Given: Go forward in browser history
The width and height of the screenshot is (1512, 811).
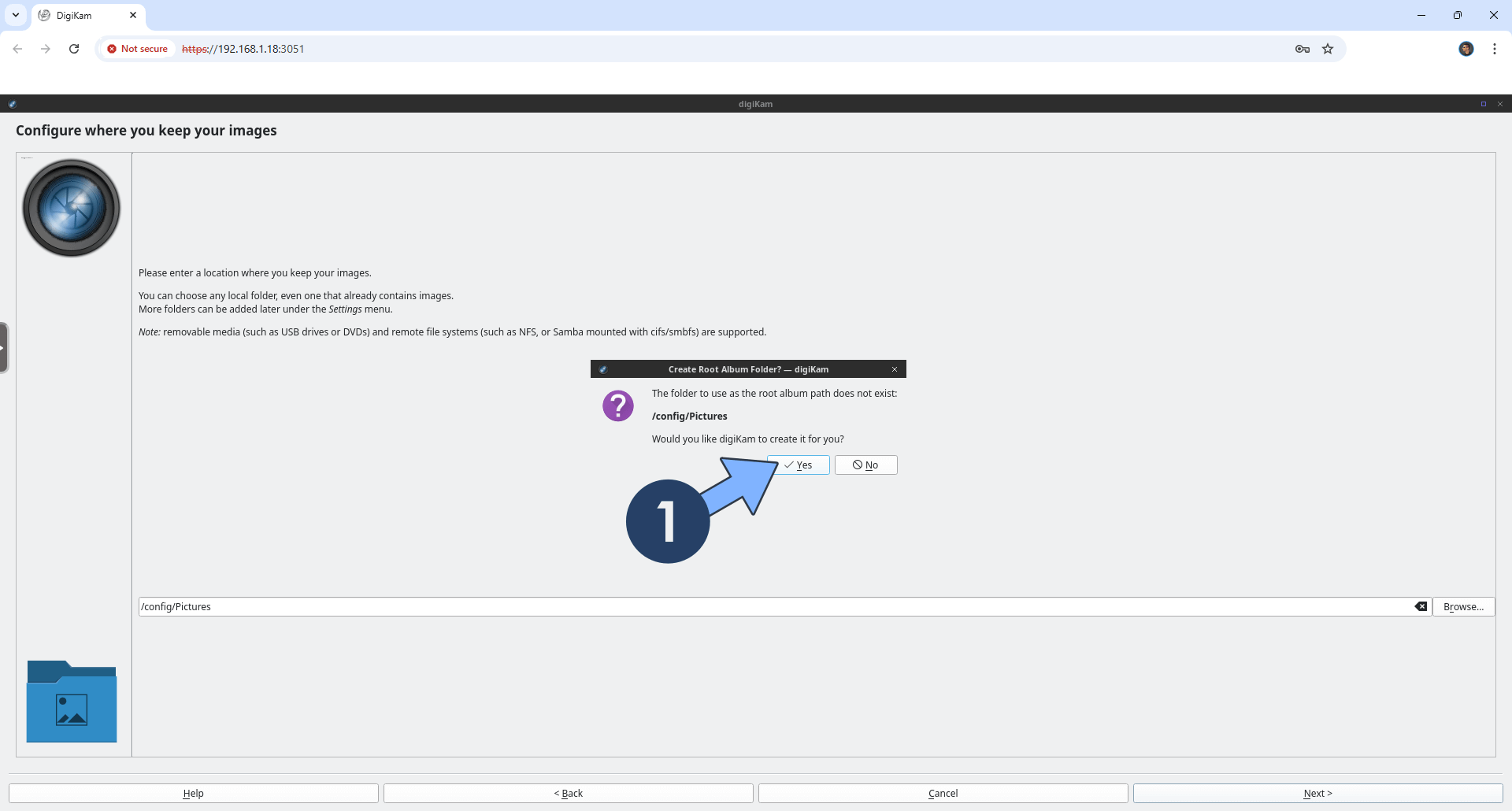Looking at the screenshot, I should pos(46,49).
